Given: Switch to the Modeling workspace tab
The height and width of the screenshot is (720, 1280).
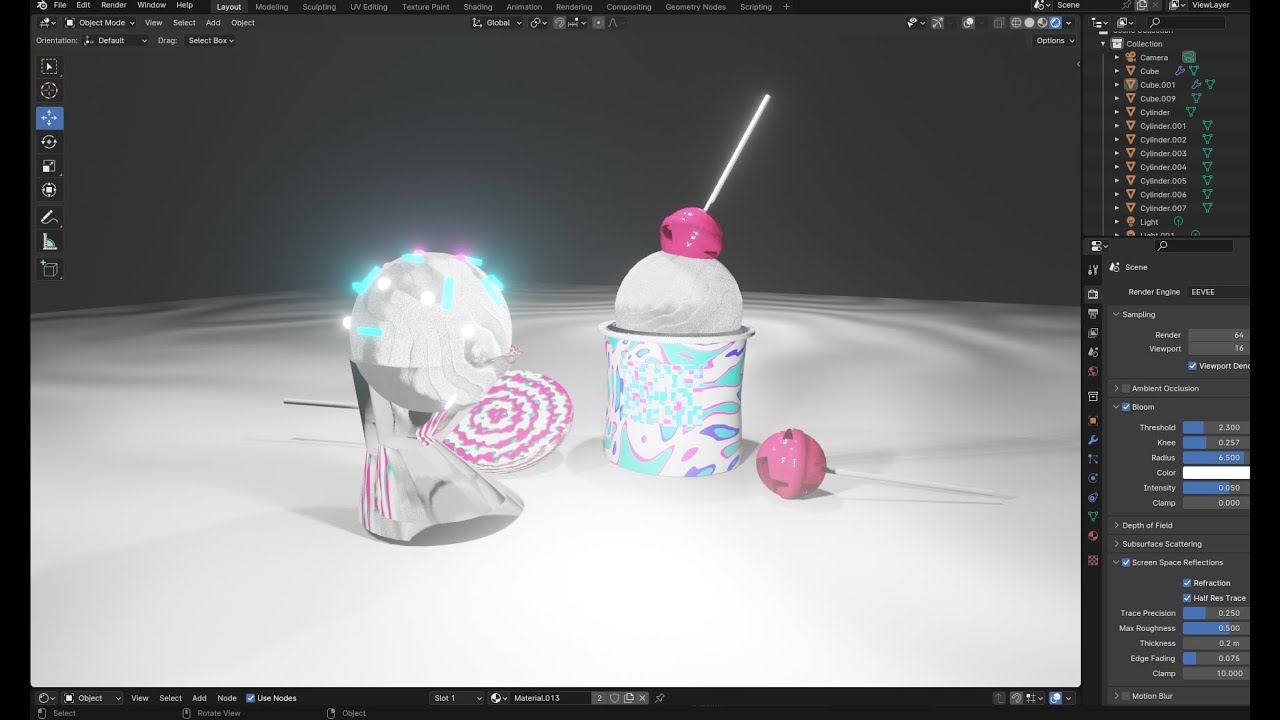Looking at the screenshot, I should 271,7.
